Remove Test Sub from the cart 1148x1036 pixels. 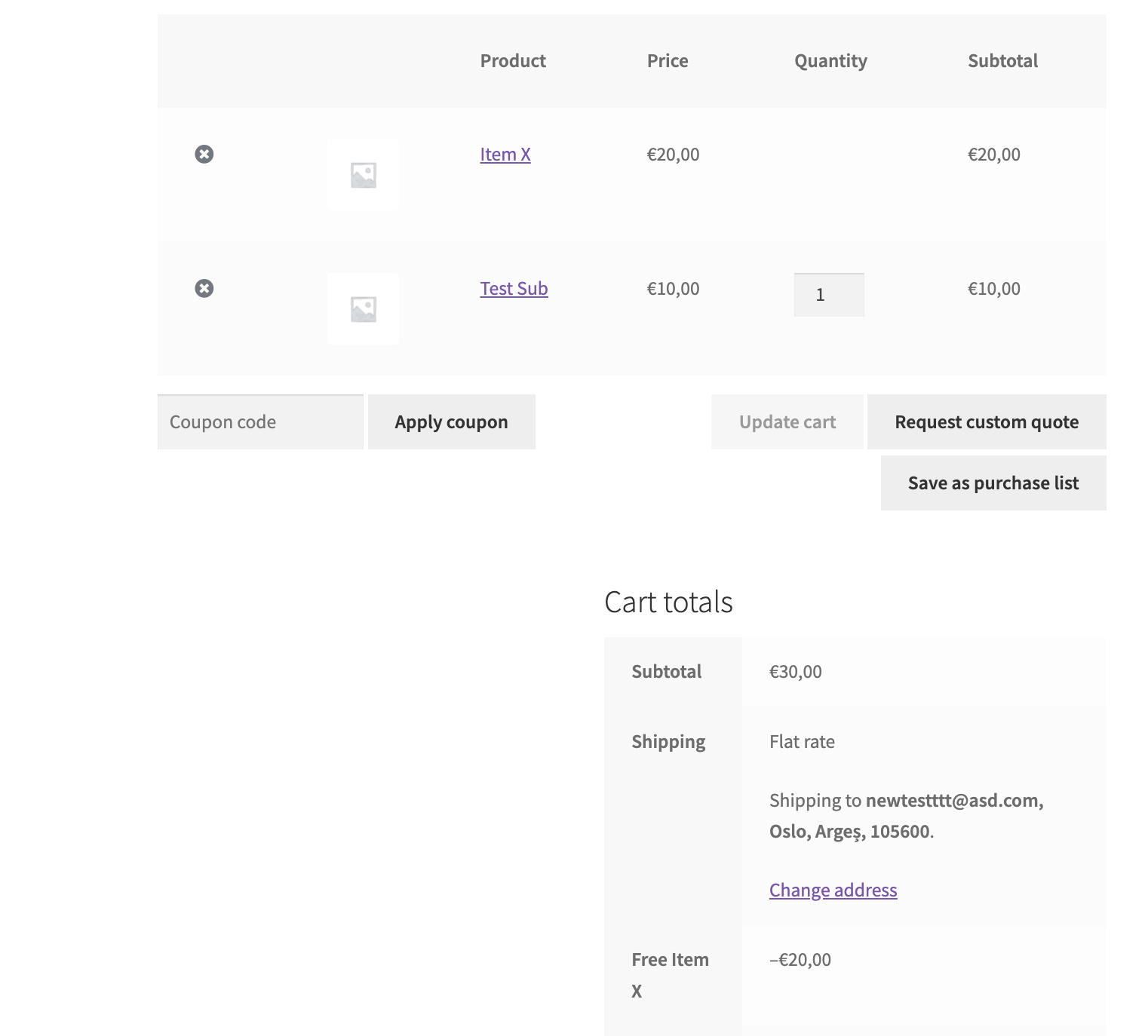click(x=204, y=289)
